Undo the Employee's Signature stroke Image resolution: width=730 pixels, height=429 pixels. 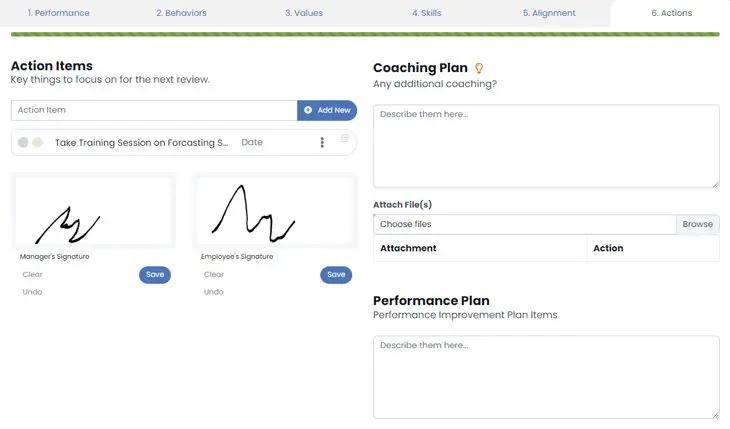point(214,292)
